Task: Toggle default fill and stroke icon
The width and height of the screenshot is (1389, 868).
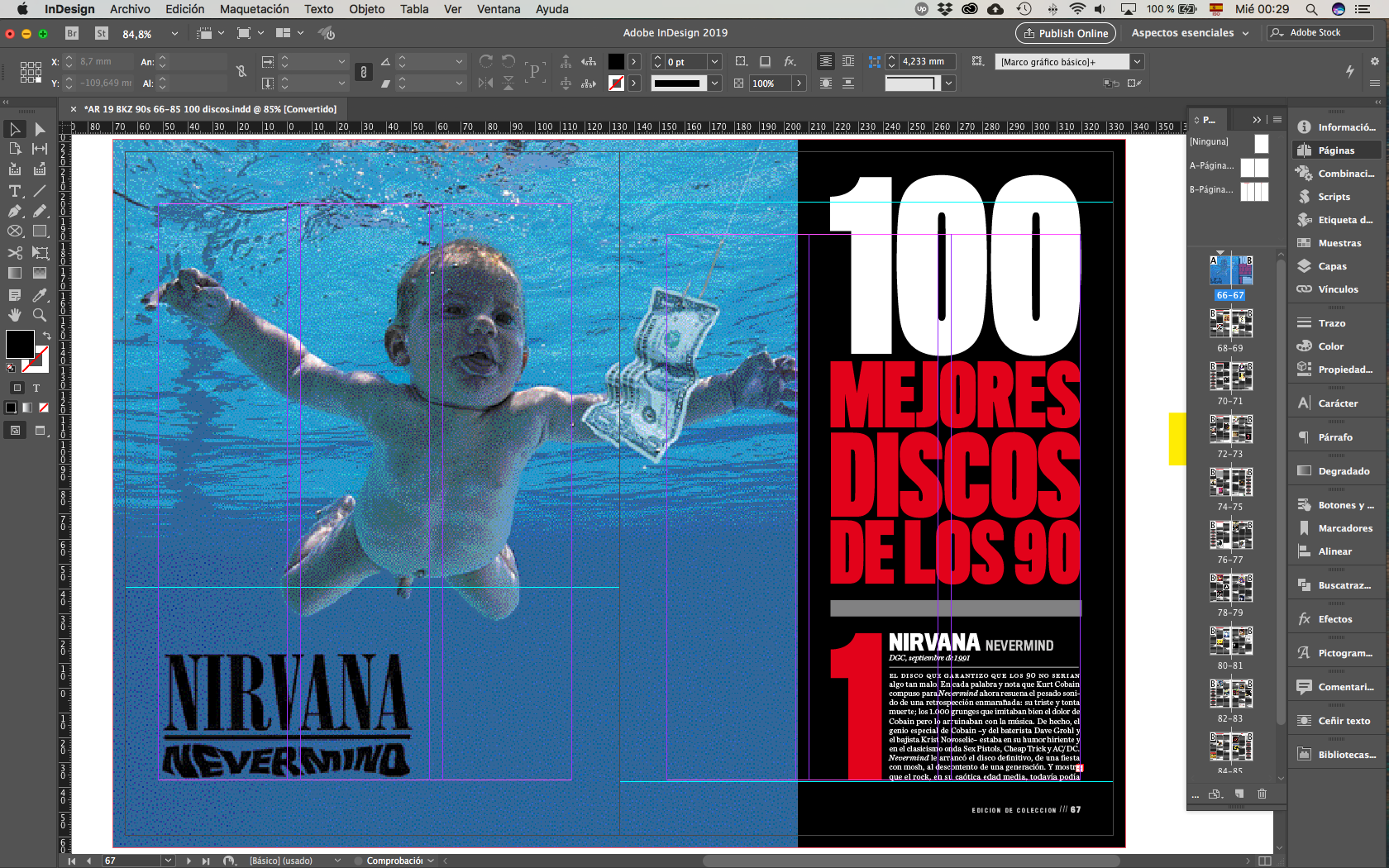Action: tap(11, 367)
